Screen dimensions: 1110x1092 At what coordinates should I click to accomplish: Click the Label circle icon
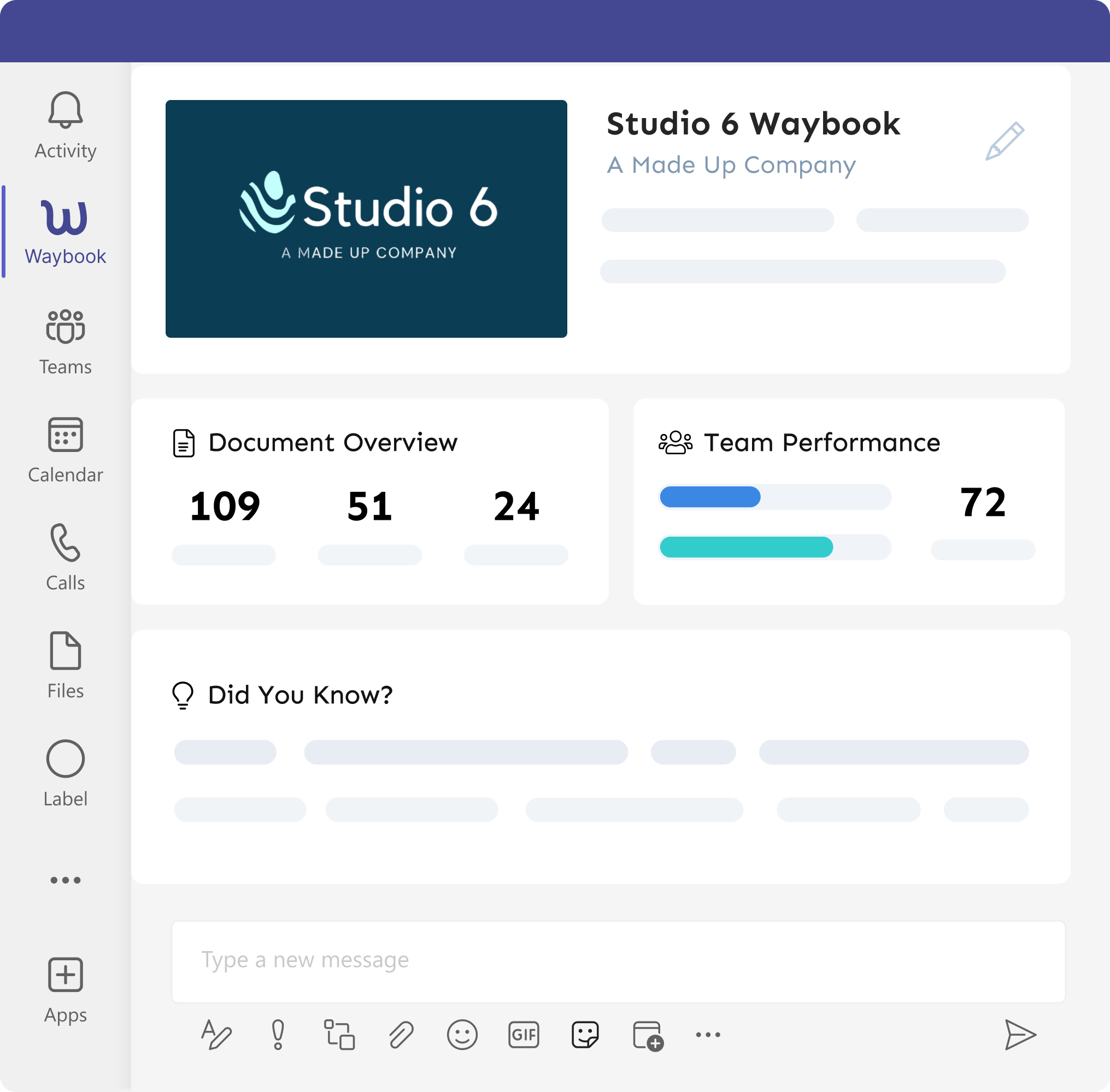point(66,759)
